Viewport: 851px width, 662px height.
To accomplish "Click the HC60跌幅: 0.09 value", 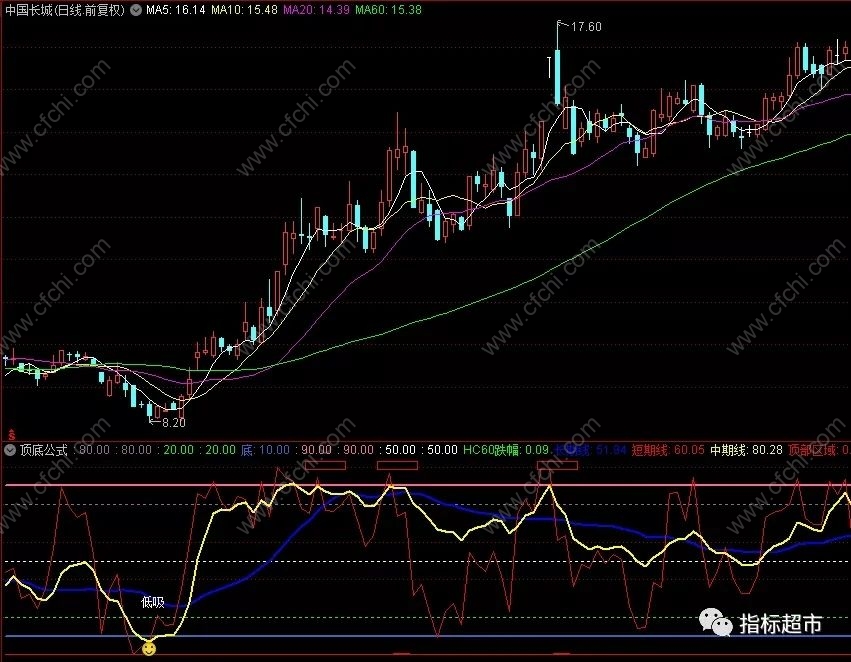I will (x=506, y=450).
